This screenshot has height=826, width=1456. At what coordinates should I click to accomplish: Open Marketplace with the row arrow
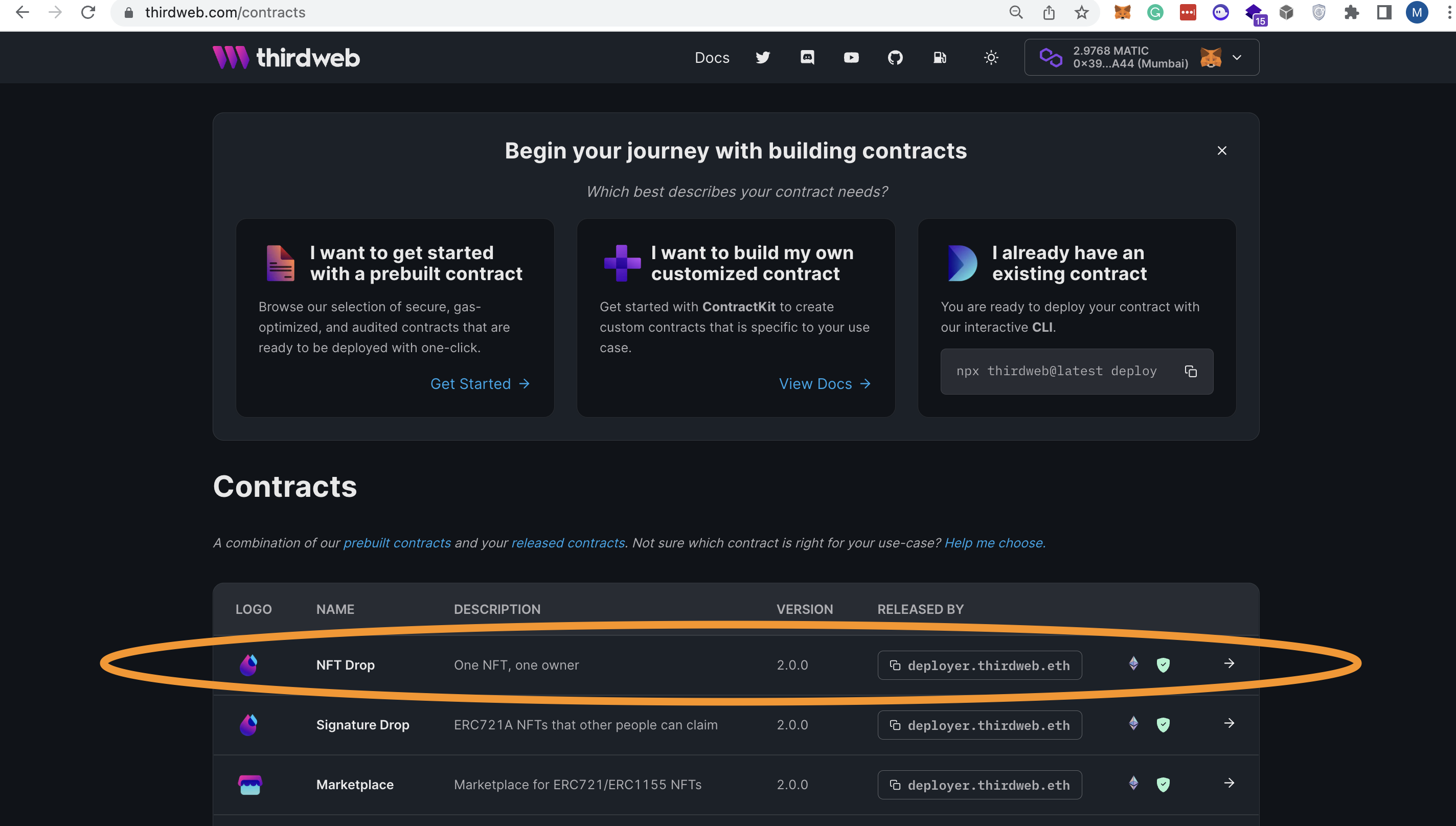tap(1229, 783)
